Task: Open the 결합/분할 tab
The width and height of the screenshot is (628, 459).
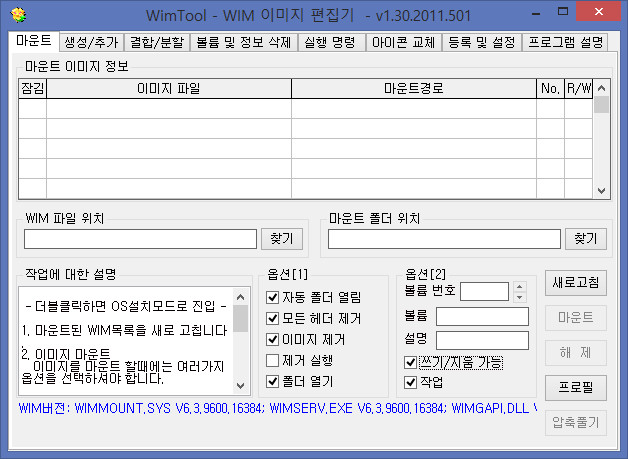Action: 157,42
